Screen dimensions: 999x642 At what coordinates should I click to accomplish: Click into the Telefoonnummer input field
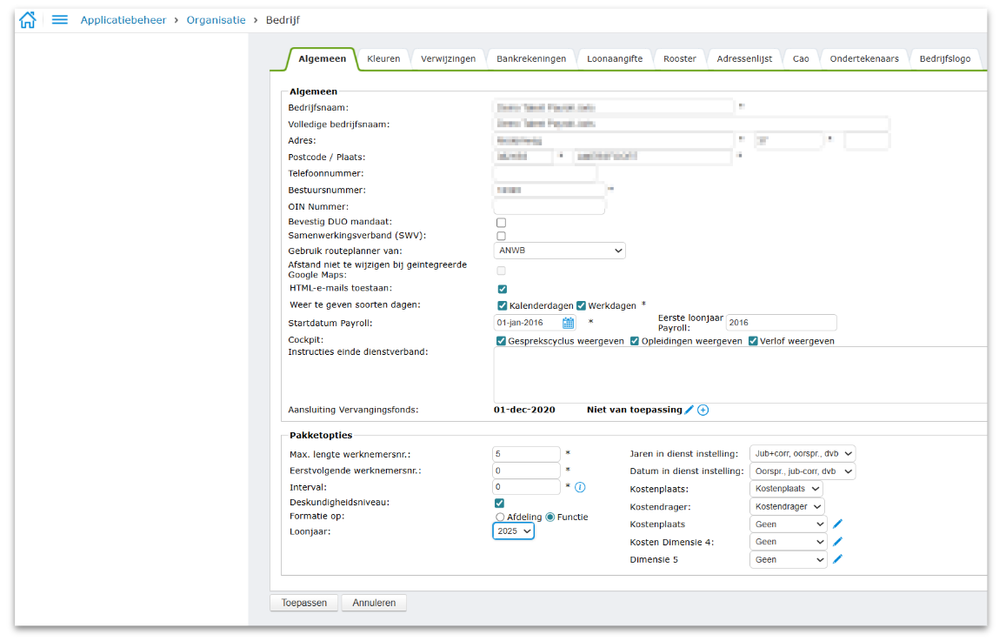click(544, 174)
